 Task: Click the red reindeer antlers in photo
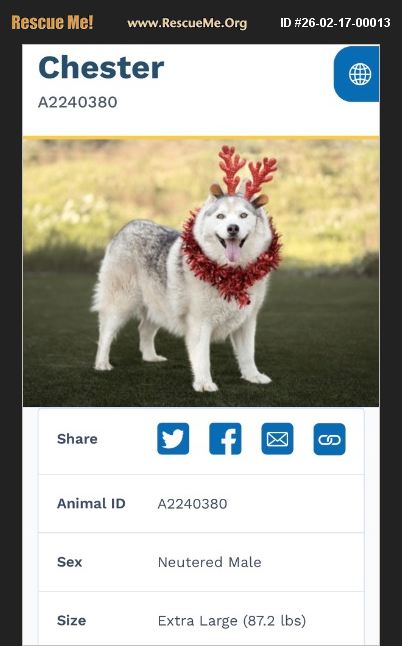246,172
